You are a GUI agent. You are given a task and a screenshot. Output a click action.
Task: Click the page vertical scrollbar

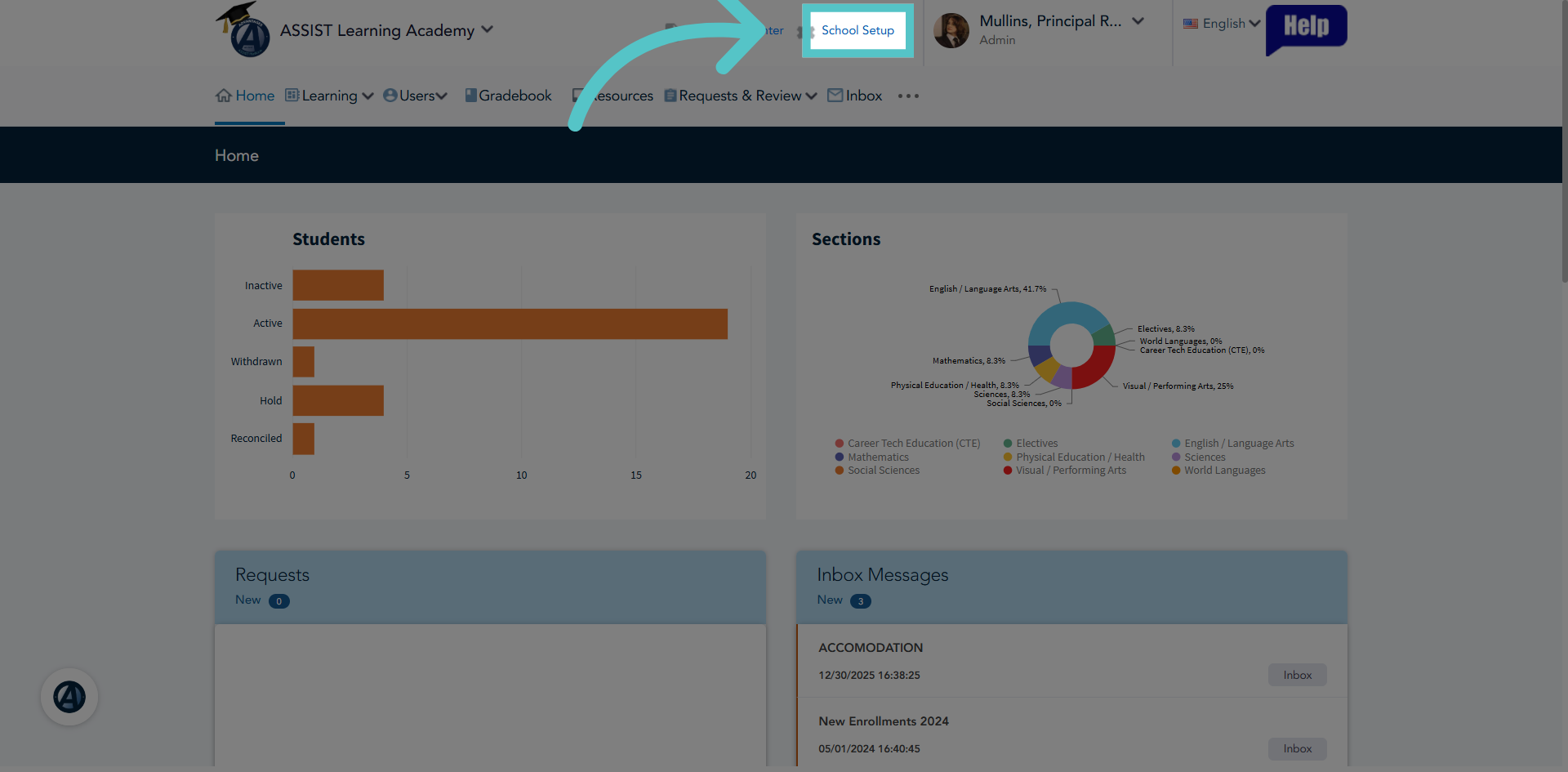click(1564, 141)
